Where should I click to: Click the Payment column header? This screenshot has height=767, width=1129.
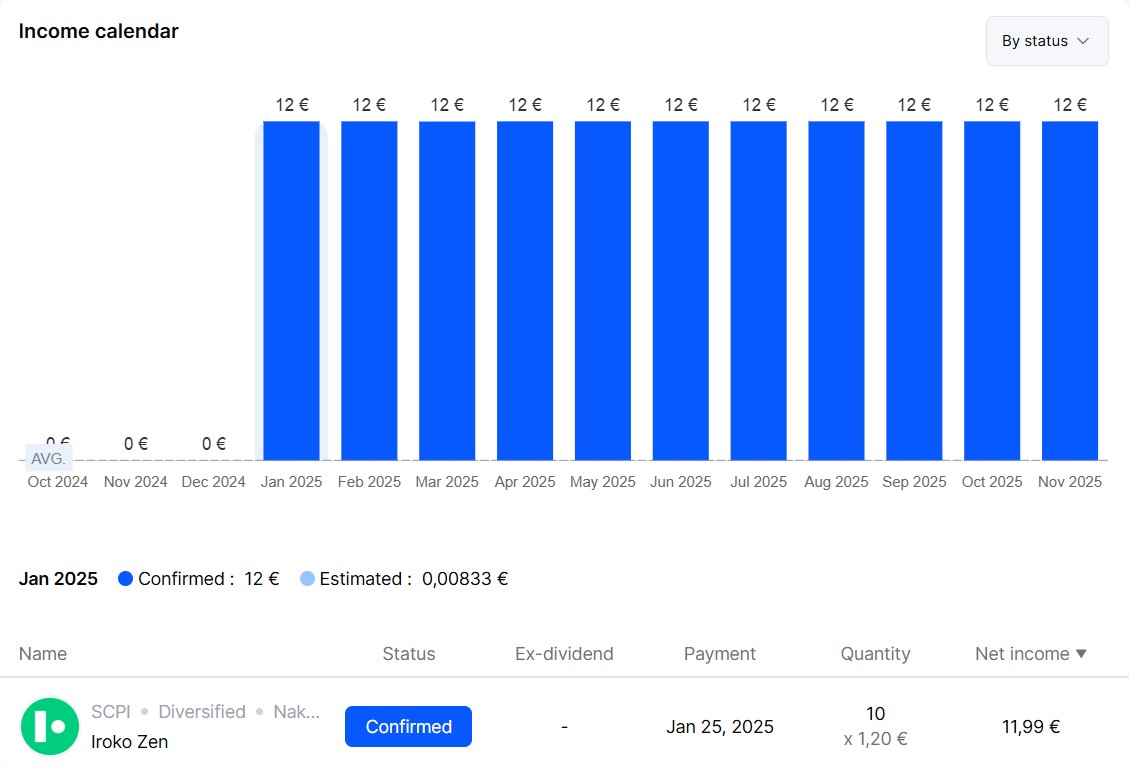[x=719, y=654]
